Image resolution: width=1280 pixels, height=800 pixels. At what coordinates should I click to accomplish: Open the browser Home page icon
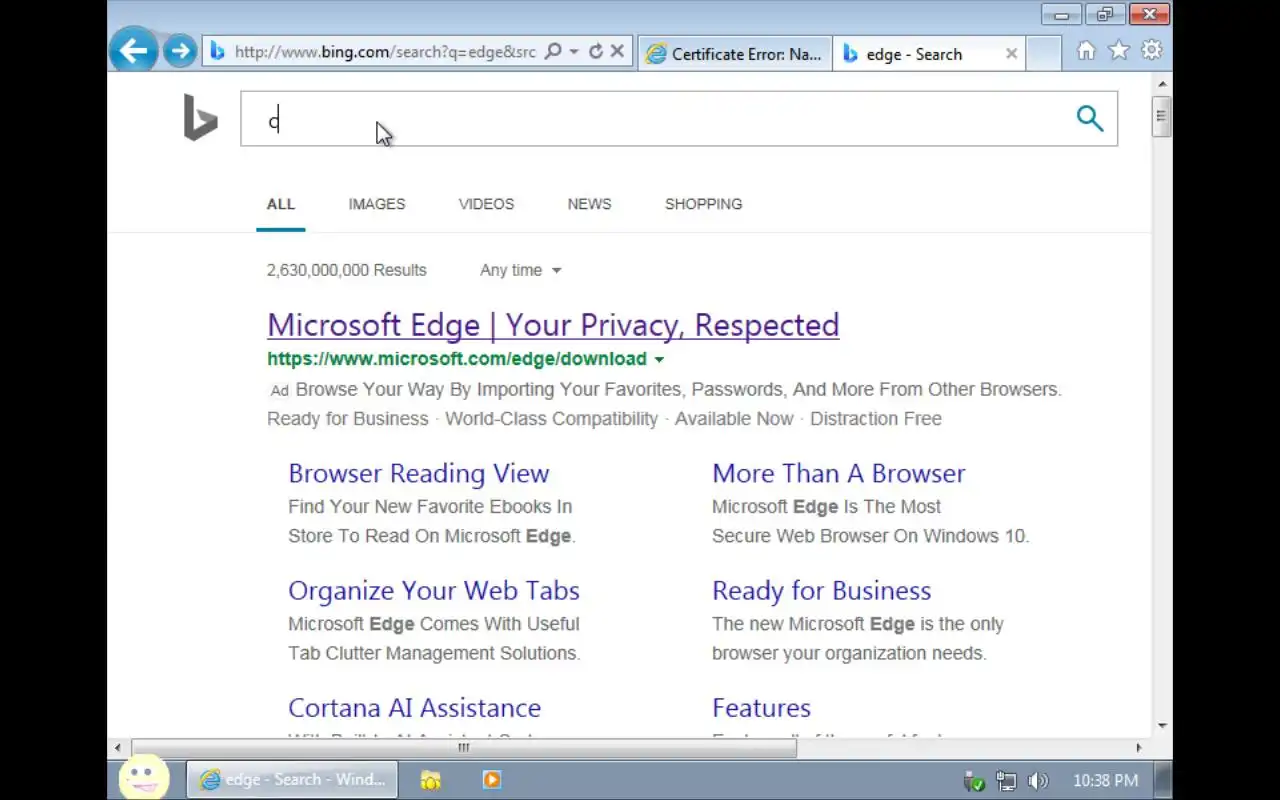pos(1086,51)
